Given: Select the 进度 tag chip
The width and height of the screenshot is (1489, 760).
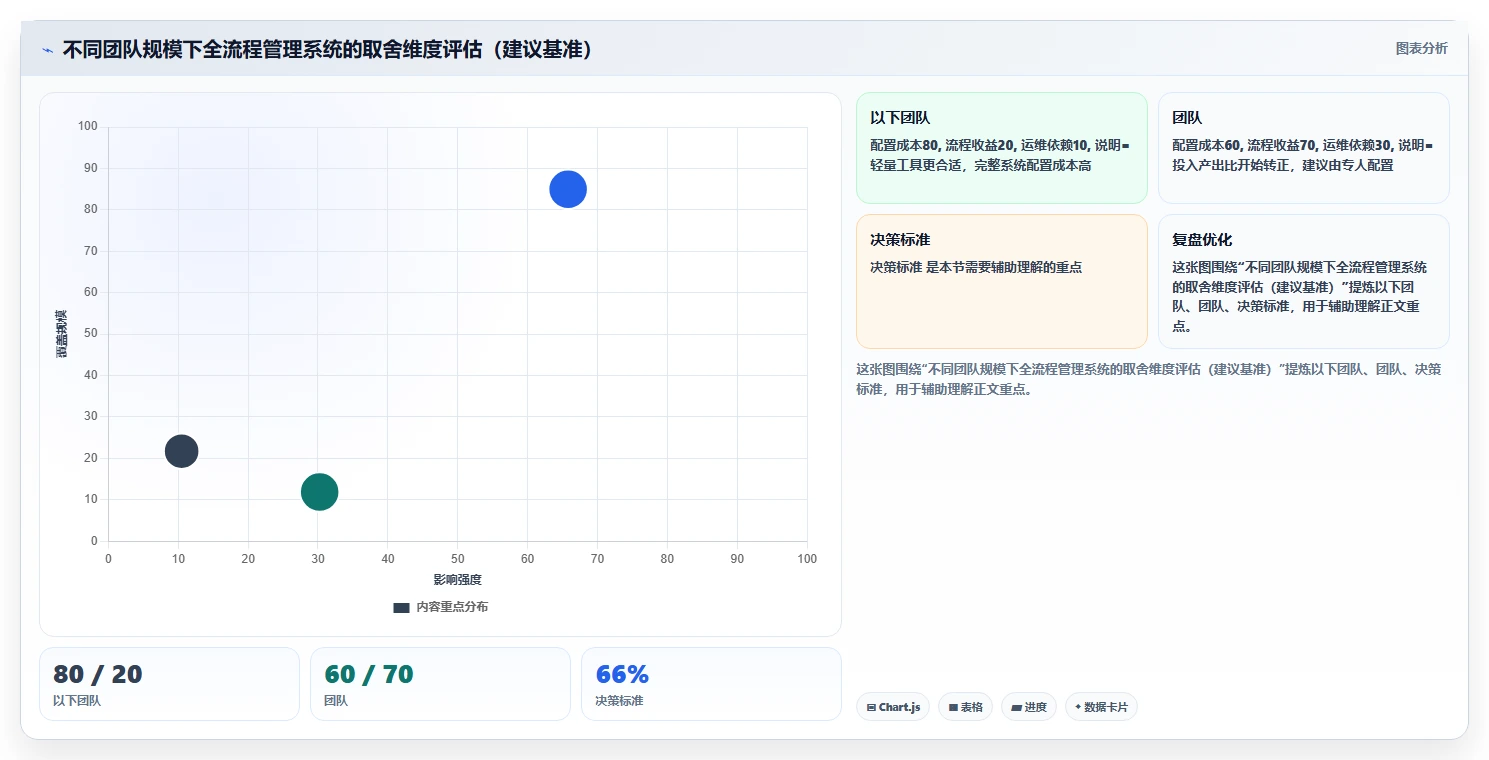Looking at the screenshot, I should [1028, 707].
